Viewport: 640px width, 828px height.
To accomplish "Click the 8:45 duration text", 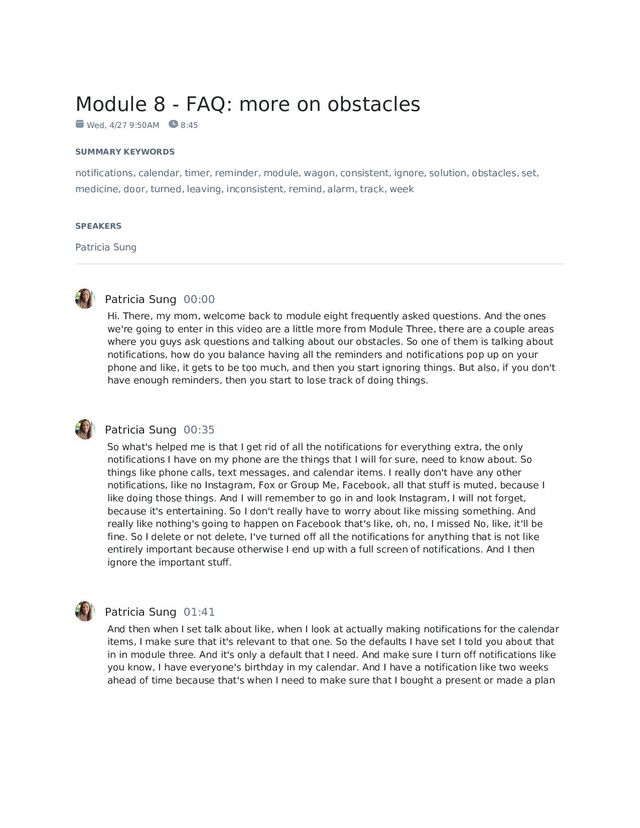I will 189,125.
